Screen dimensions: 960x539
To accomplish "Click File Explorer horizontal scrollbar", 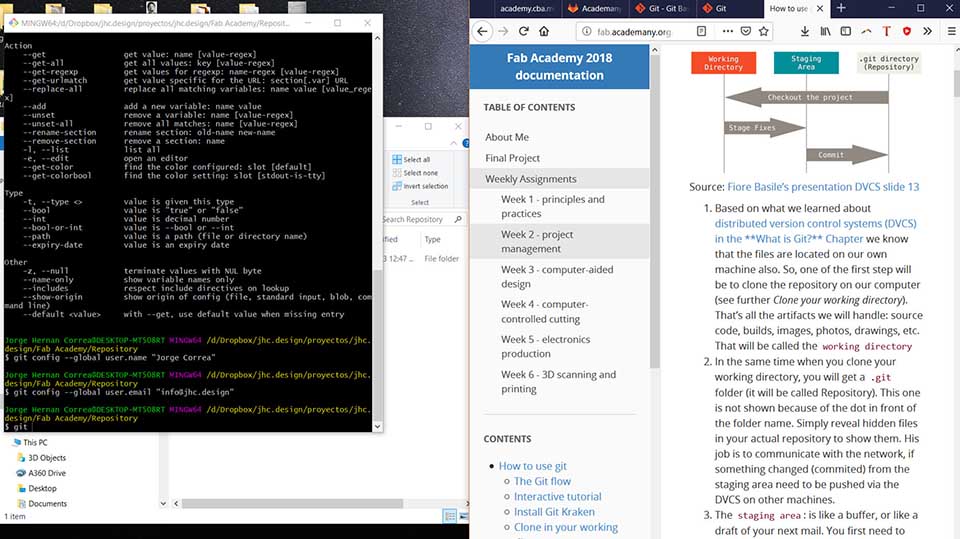I will coord(292,503).
